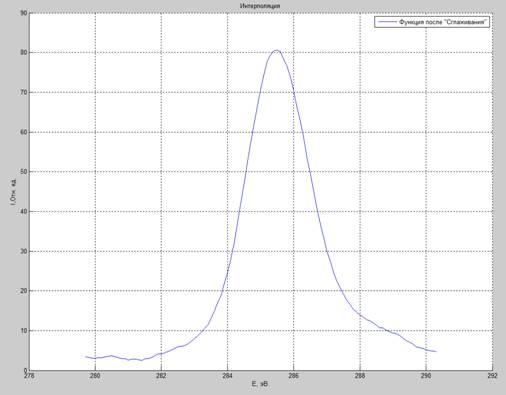This screenshot has width=506, height=395.
Task: Click y-axis tick label 20
Action: point(23,291)
